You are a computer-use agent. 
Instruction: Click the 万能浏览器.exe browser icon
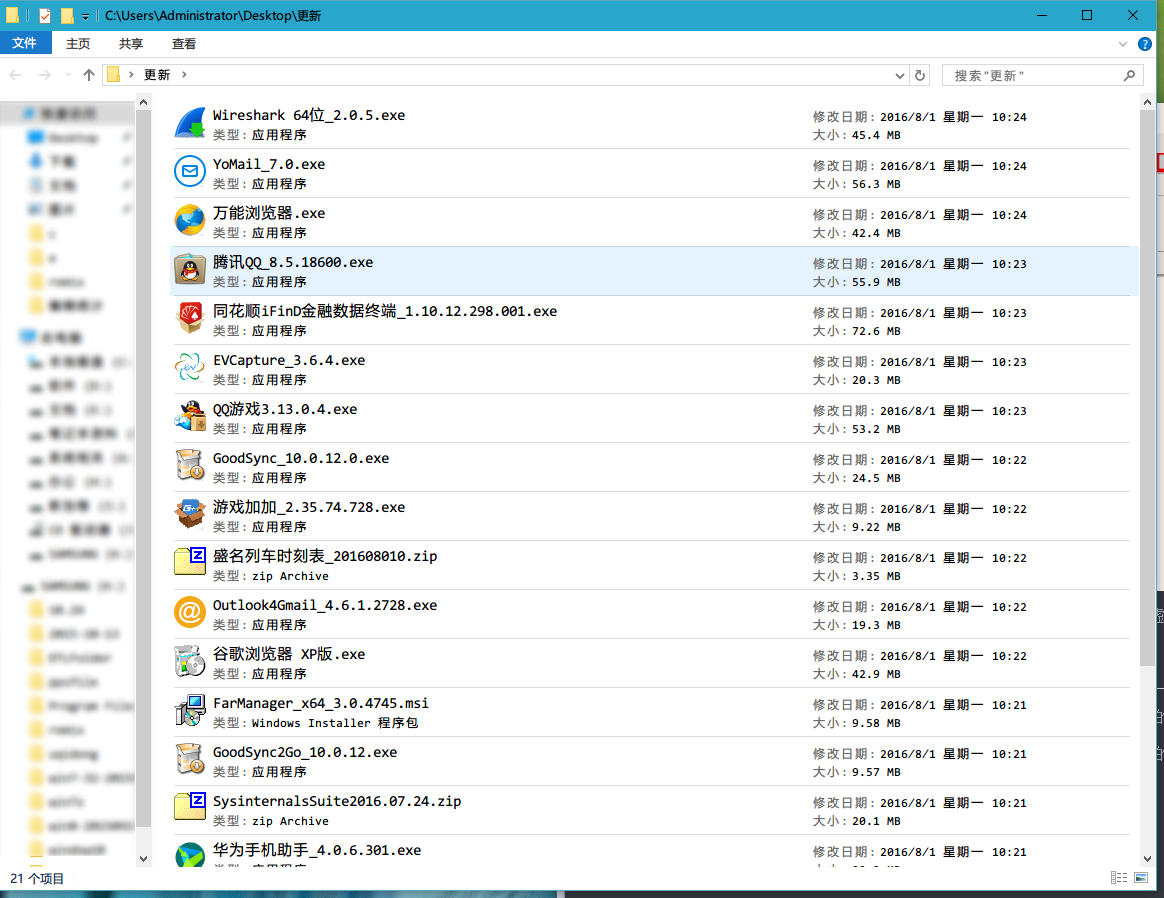click(190, 222)
